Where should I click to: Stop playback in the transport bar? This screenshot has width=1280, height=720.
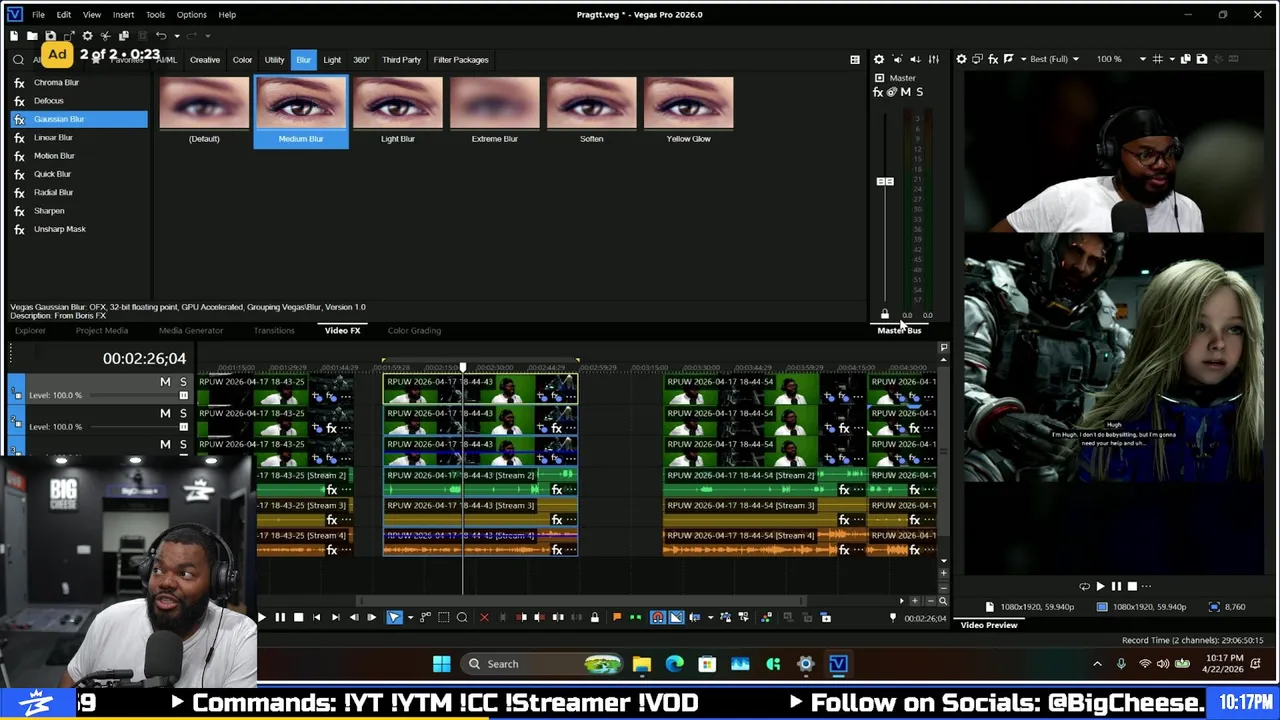(298, 617)
